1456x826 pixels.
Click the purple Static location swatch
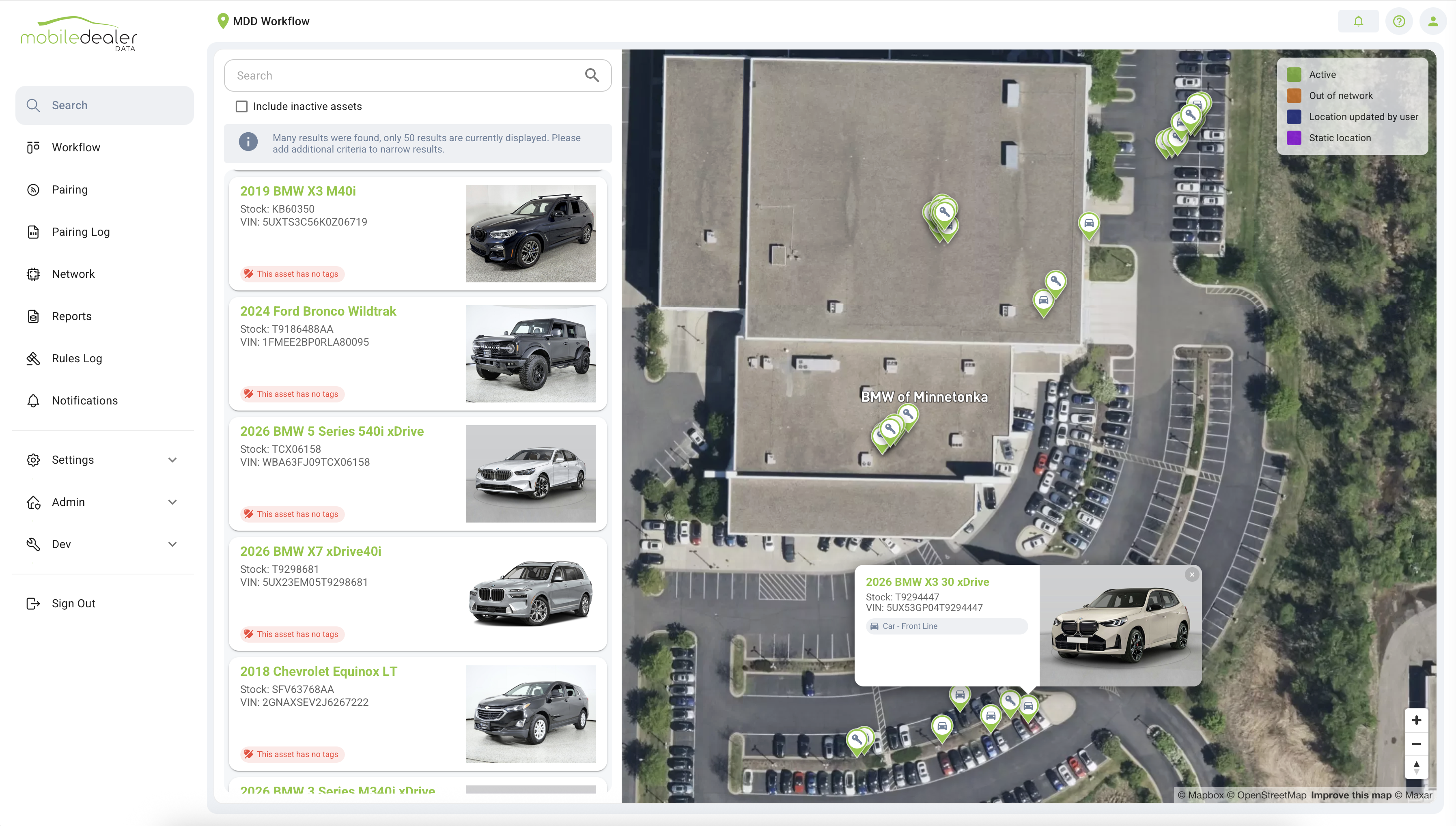point(1294,138)
